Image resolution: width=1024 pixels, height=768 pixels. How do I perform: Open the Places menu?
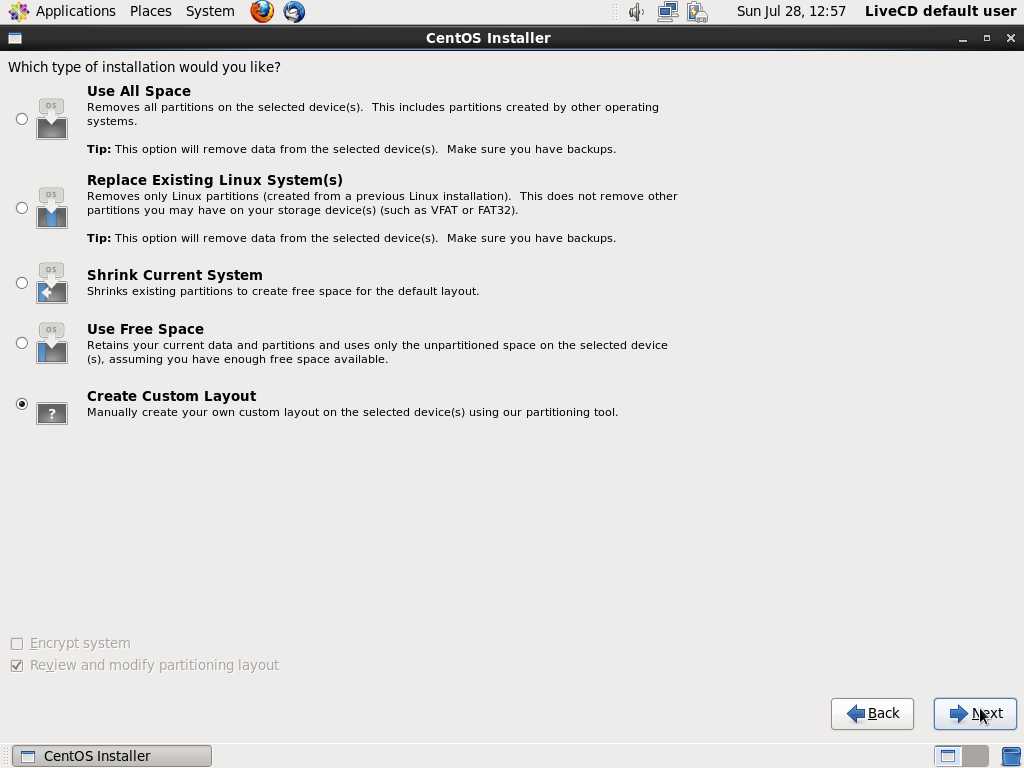point(151,11)
